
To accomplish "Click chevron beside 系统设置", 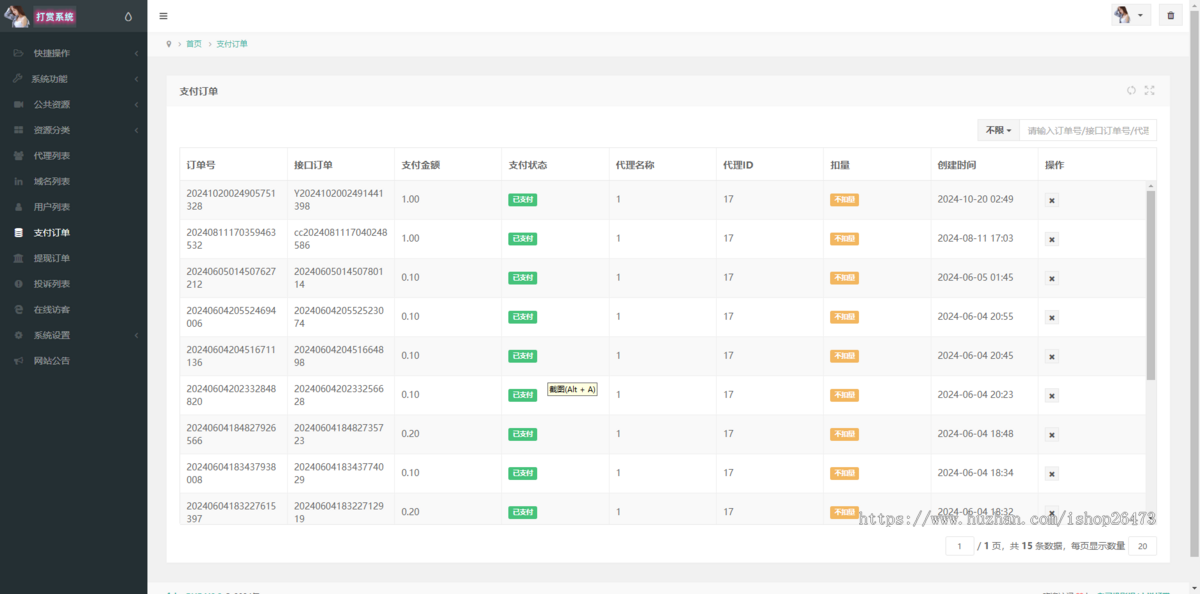I will (x=136, y=335).
